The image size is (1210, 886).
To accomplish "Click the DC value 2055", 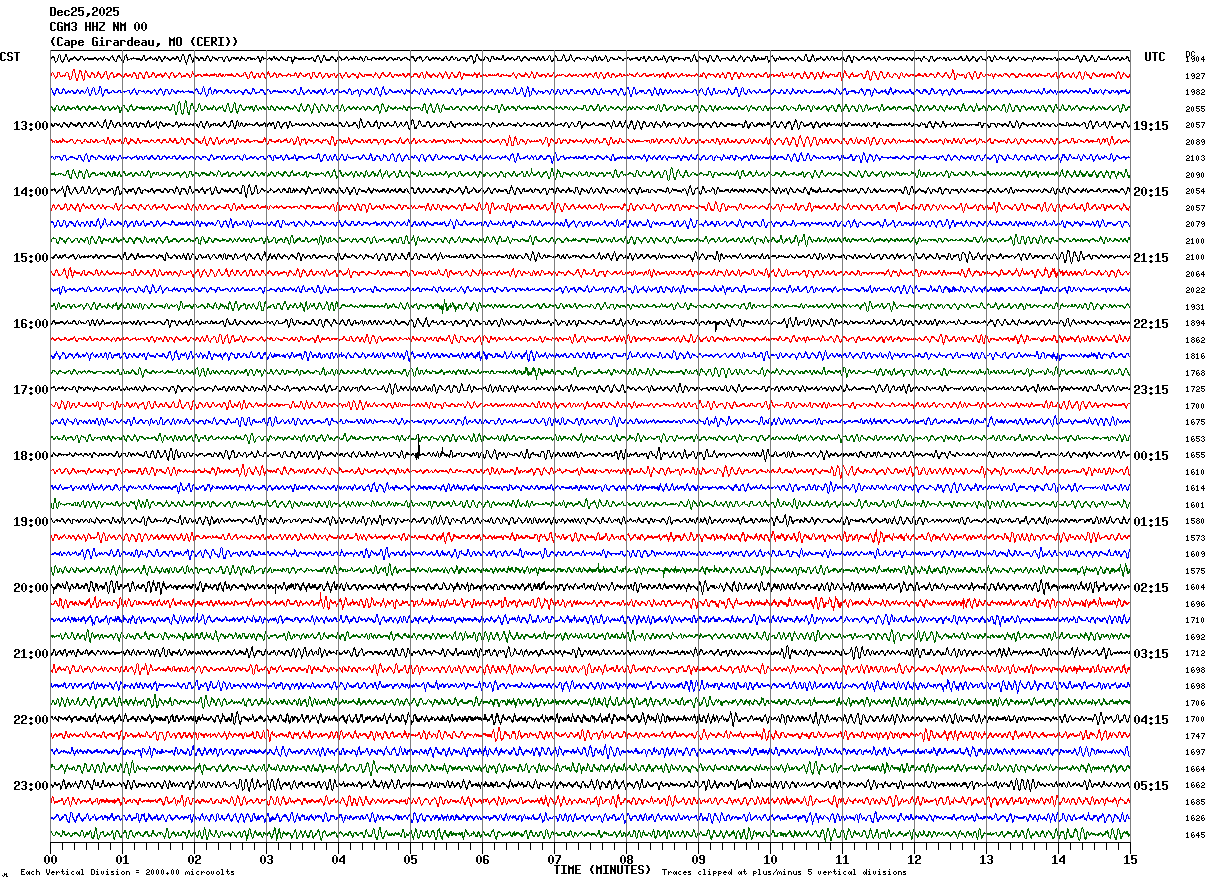I will click(x=1195, y=109).
